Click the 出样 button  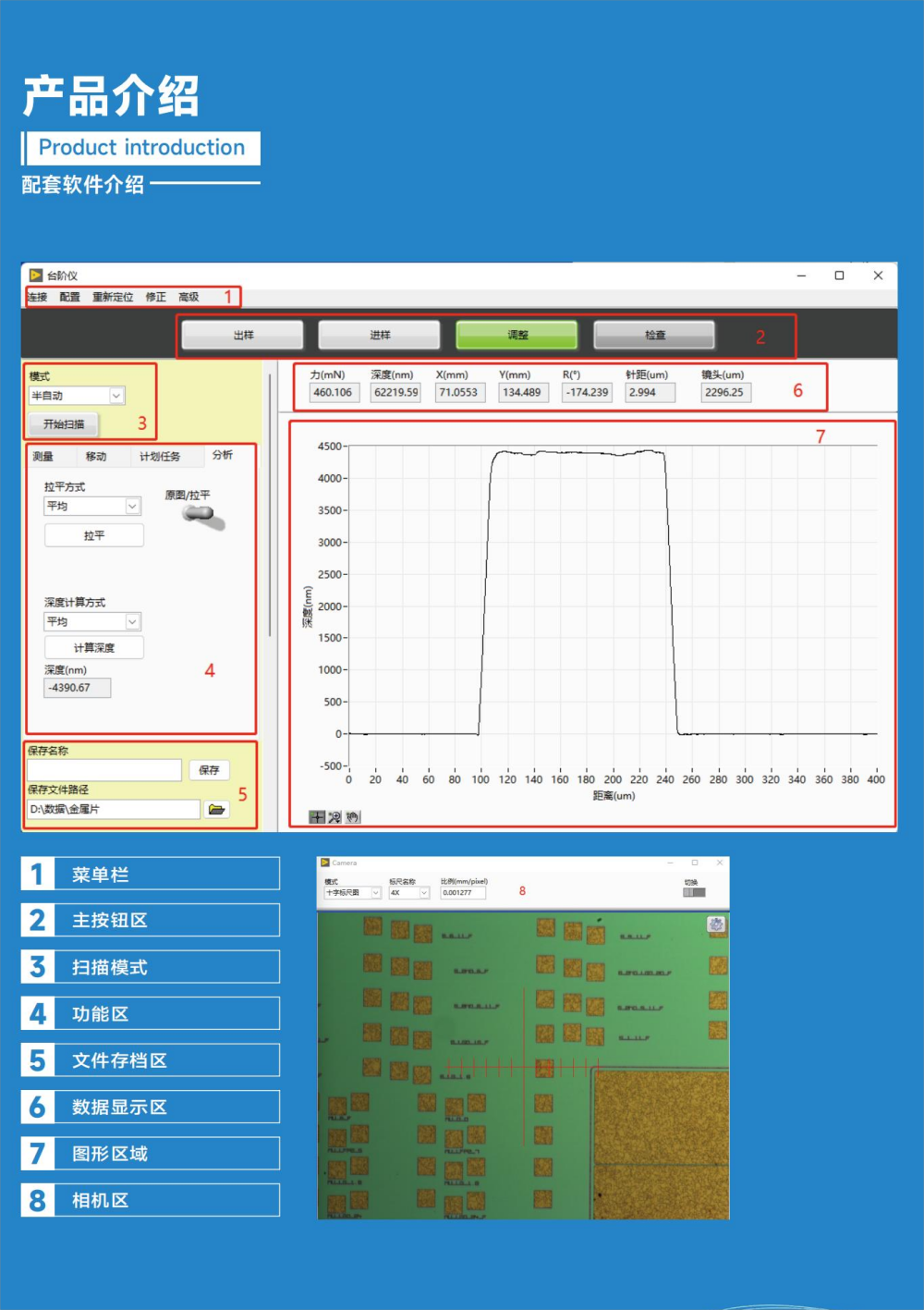[x=243, y=335]
